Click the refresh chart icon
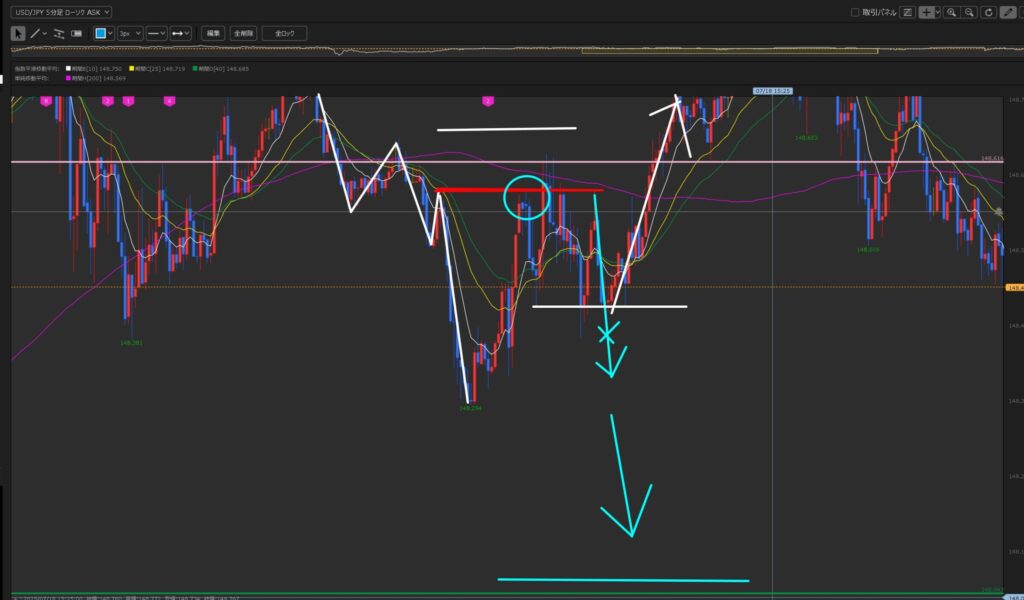This screenshot has width=1024, height=600. click(x=989, y=12)
